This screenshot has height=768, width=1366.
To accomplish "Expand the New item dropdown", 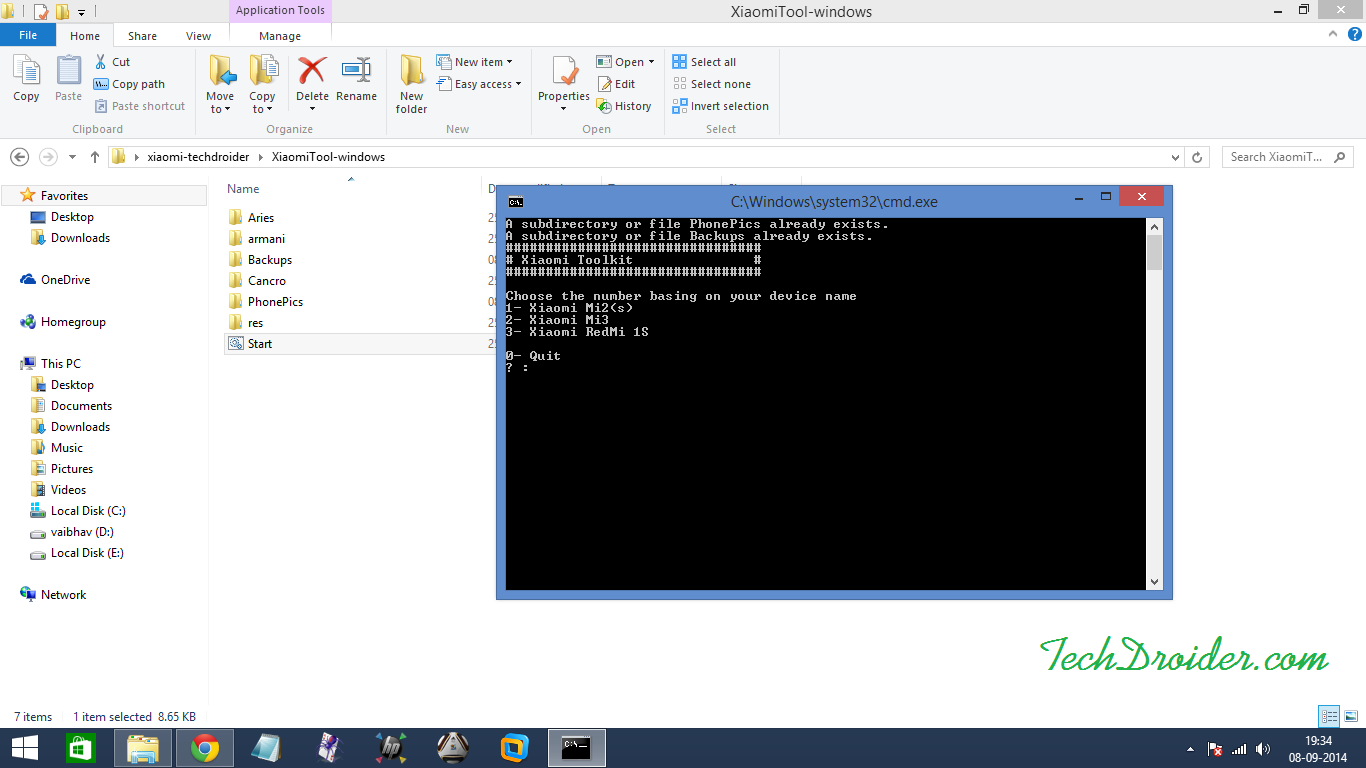I will click(x=477, y=61).
